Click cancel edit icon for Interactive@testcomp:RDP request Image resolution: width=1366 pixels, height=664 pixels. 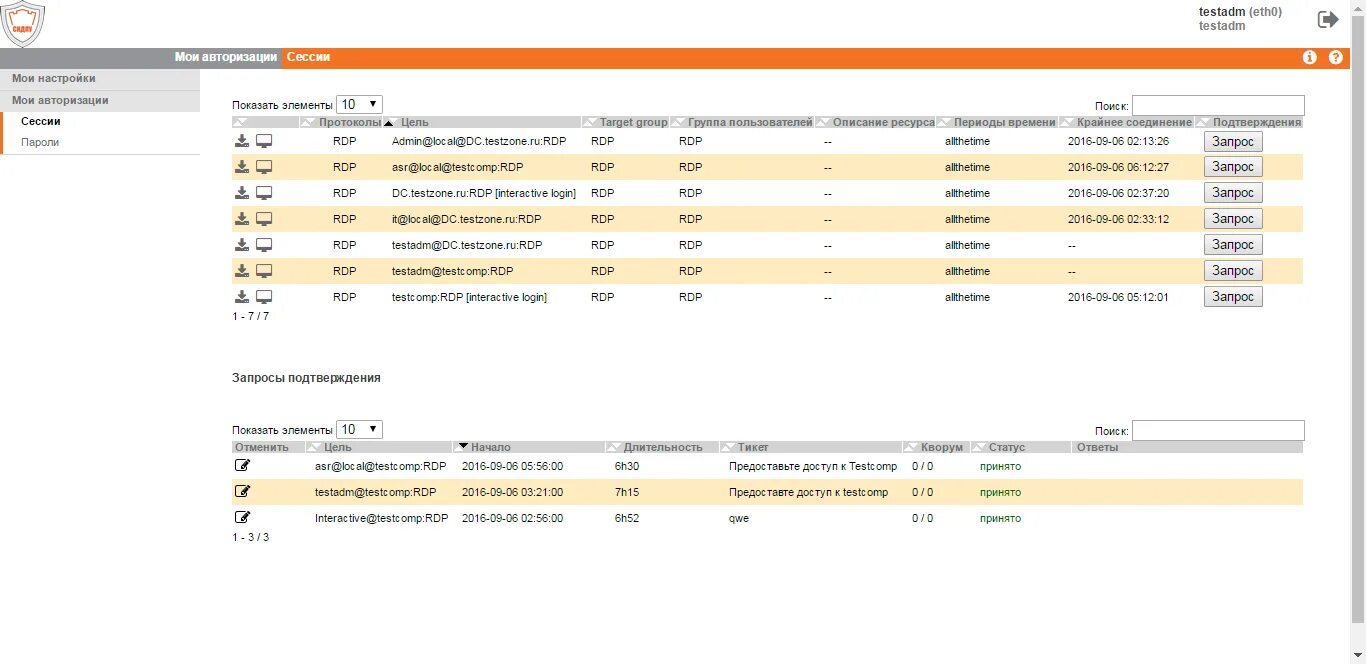[x=242, y=517]
